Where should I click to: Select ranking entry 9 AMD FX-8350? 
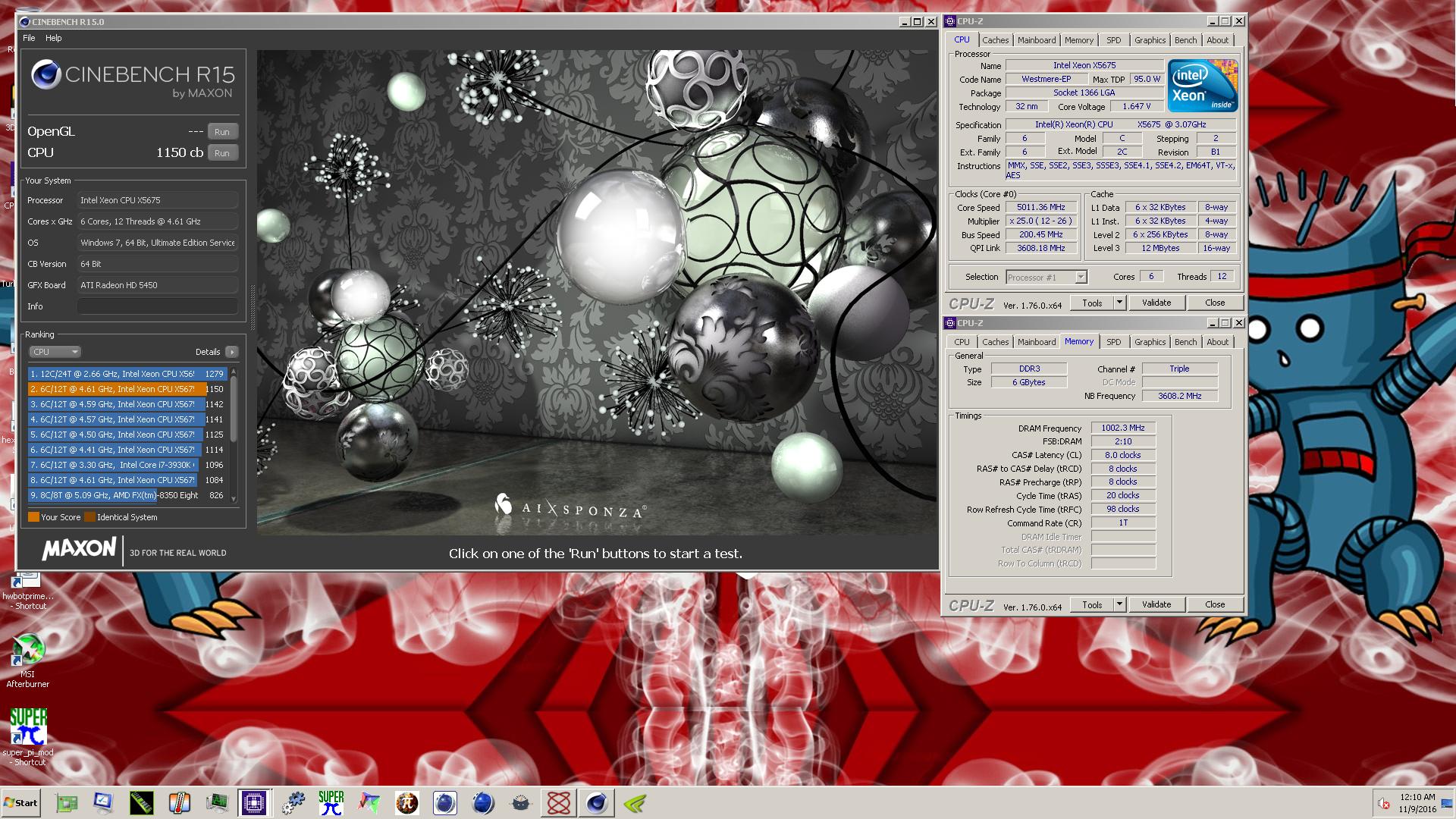127,495
